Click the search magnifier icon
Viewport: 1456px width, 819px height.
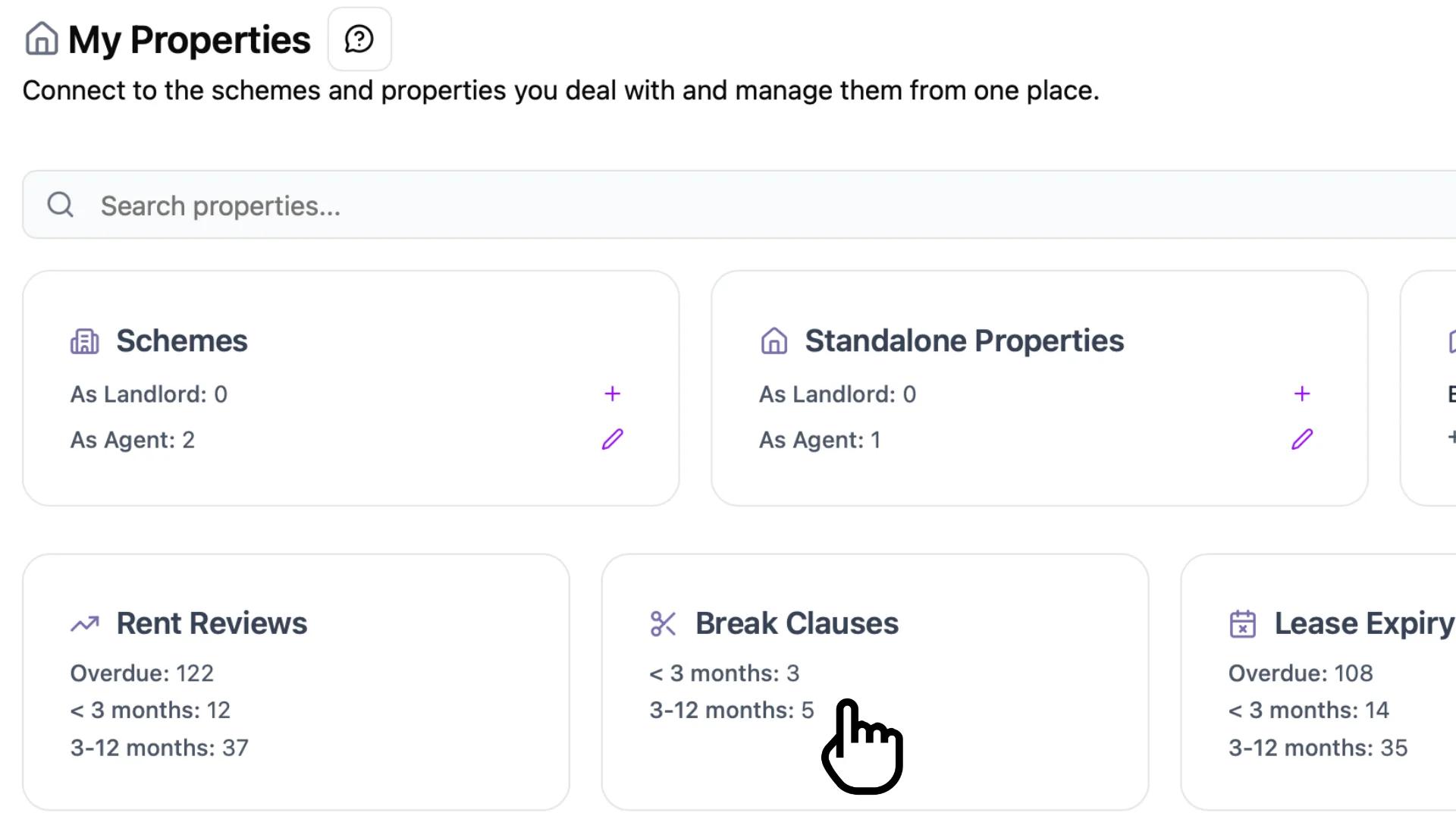point(60,204)
